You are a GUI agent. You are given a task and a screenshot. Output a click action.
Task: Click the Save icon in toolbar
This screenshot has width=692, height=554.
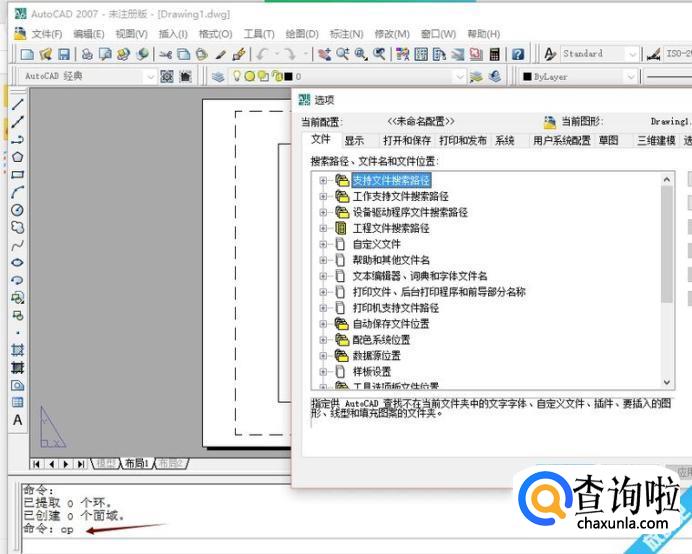click(64, 54)
